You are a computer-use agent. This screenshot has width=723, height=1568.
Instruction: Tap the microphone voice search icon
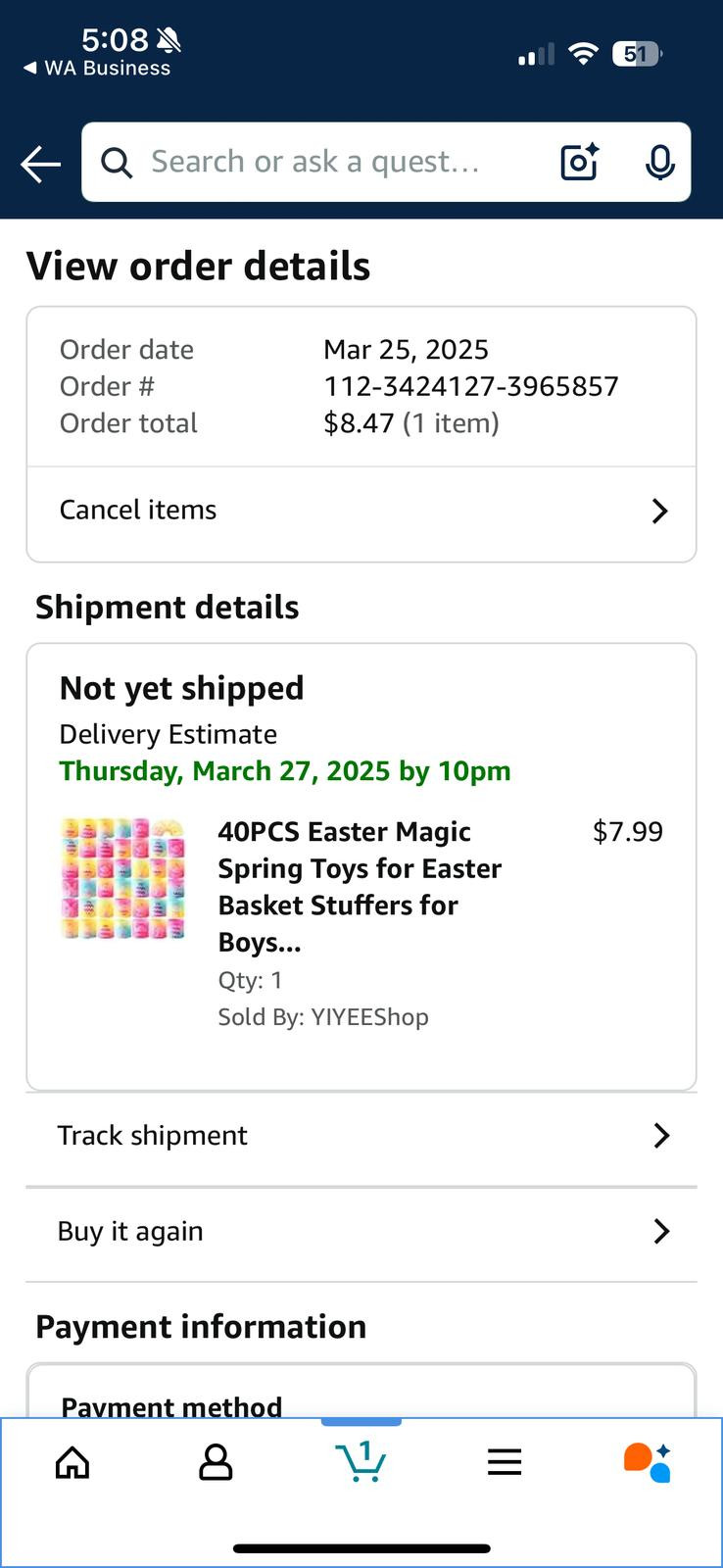point(660,162)
